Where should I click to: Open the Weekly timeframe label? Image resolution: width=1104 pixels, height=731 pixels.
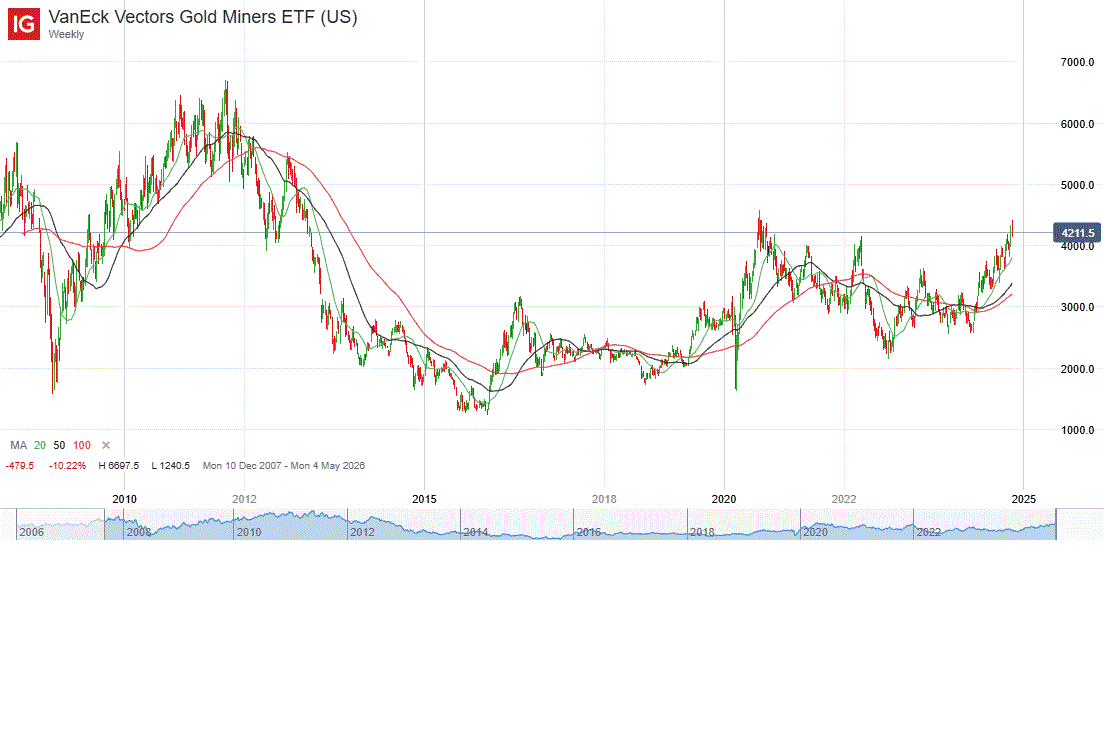point(66,34)
